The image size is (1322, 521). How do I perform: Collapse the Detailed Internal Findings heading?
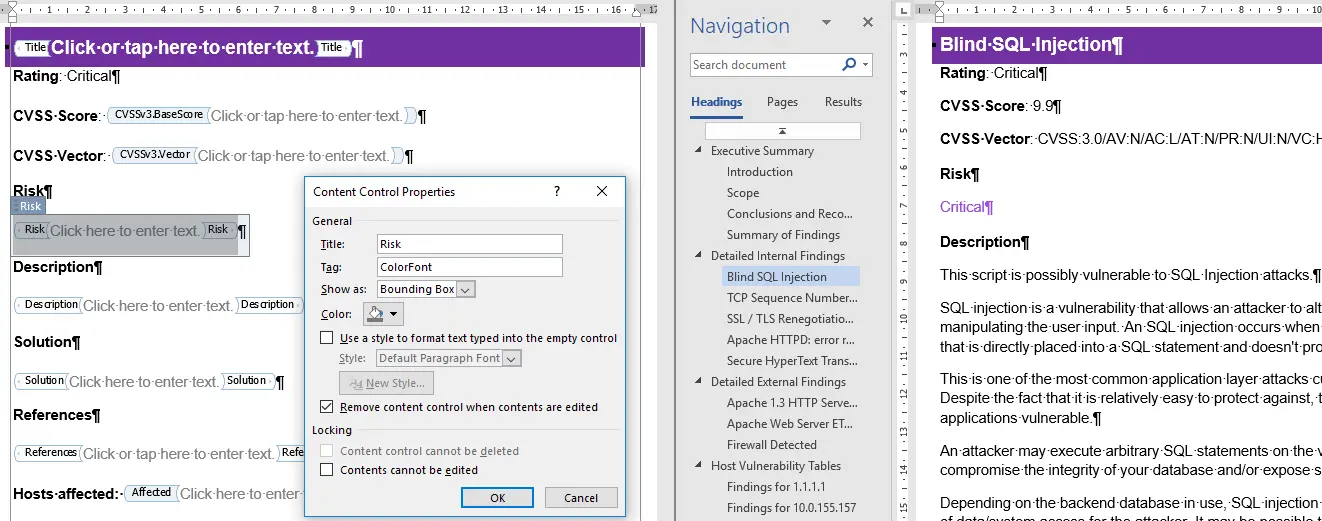[699, 256]
